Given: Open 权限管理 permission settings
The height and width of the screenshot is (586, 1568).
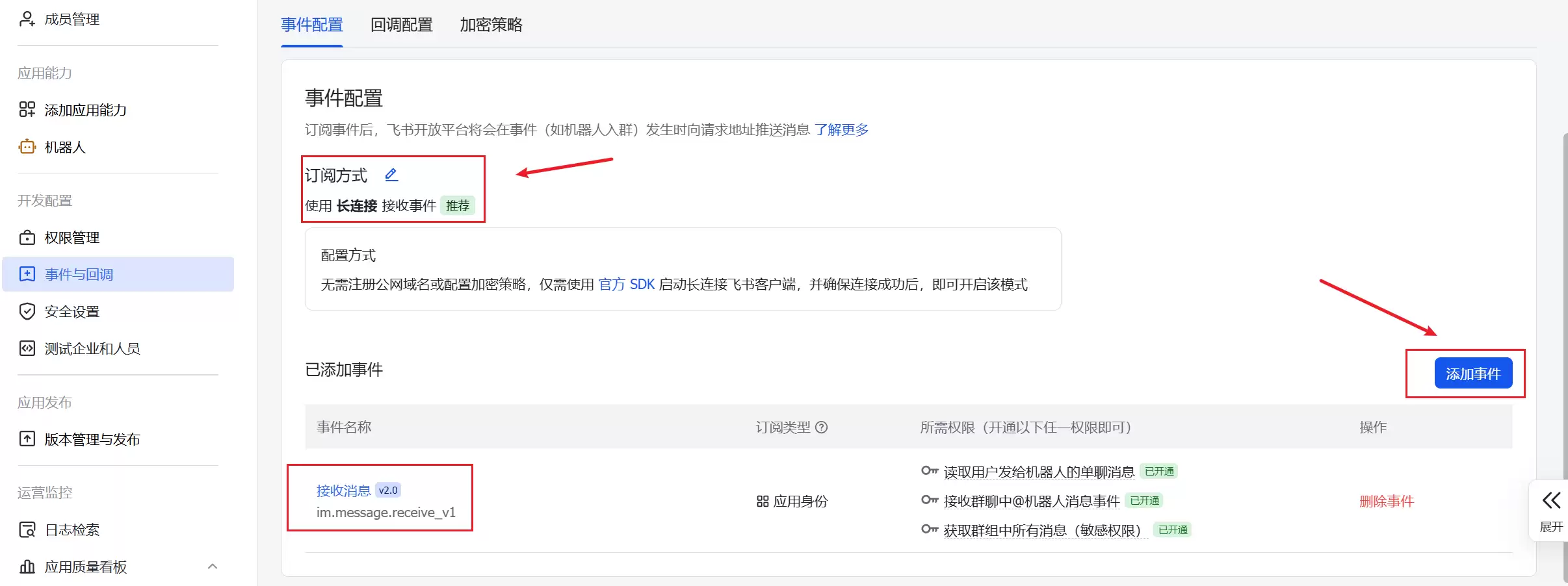Looking at the screenshot, I should click(71, 236).
